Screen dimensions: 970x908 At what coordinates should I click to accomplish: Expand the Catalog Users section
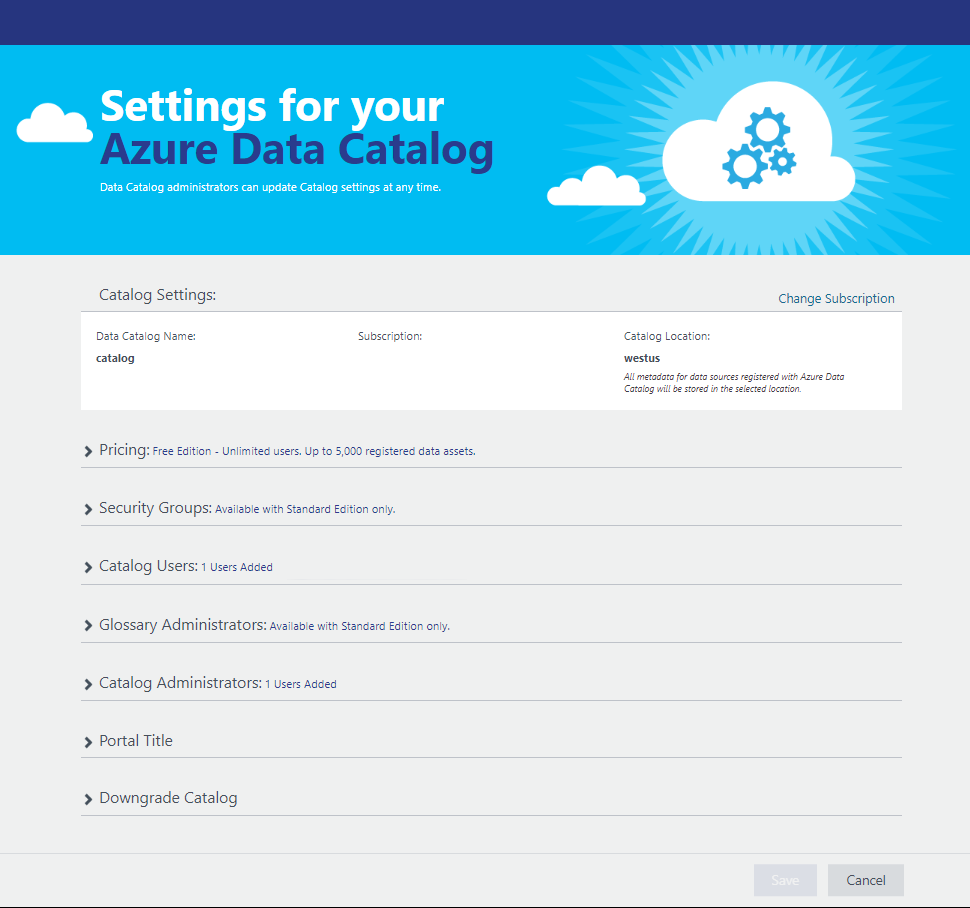point(148,565)
